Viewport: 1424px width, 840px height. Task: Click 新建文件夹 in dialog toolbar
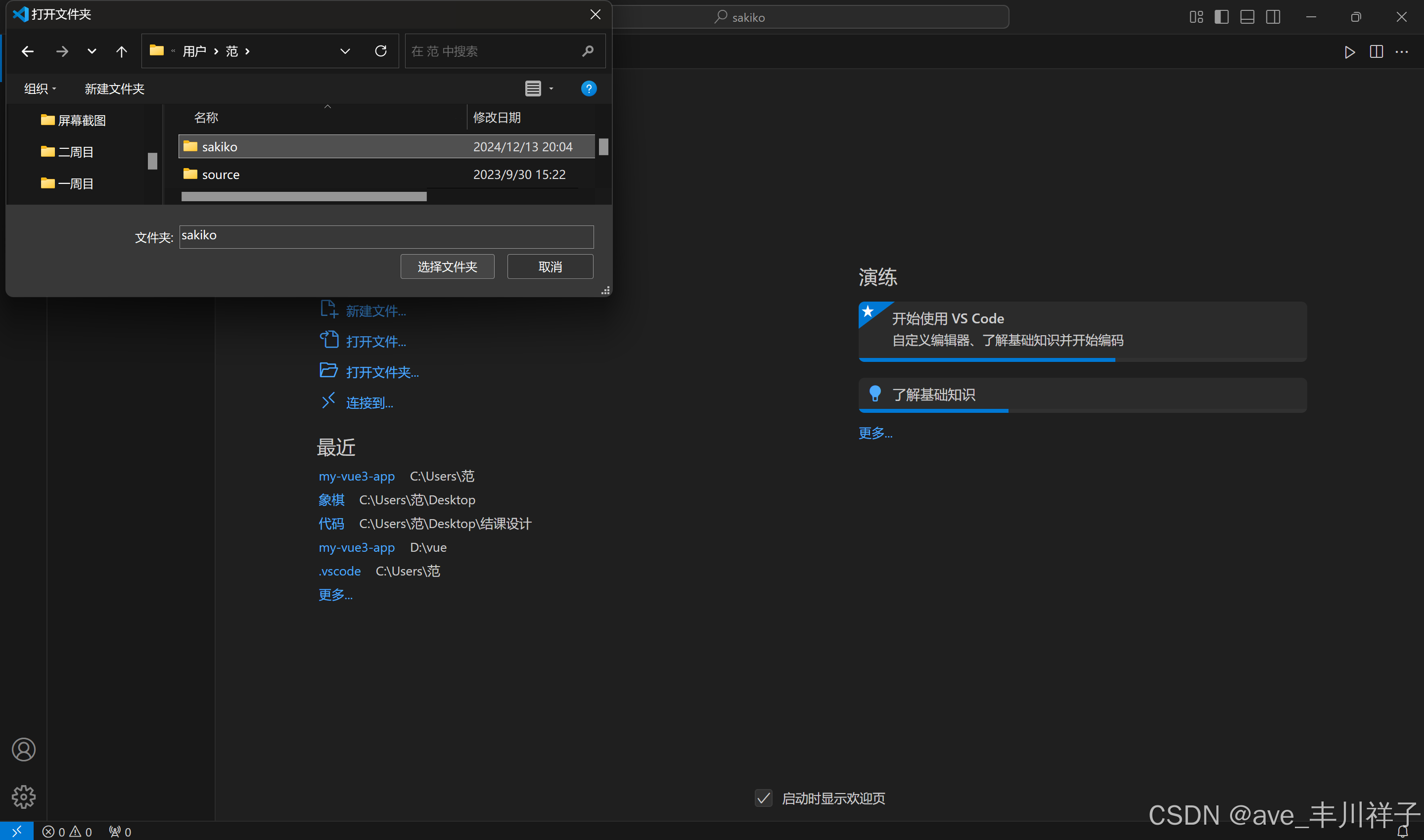pos(114,89)
